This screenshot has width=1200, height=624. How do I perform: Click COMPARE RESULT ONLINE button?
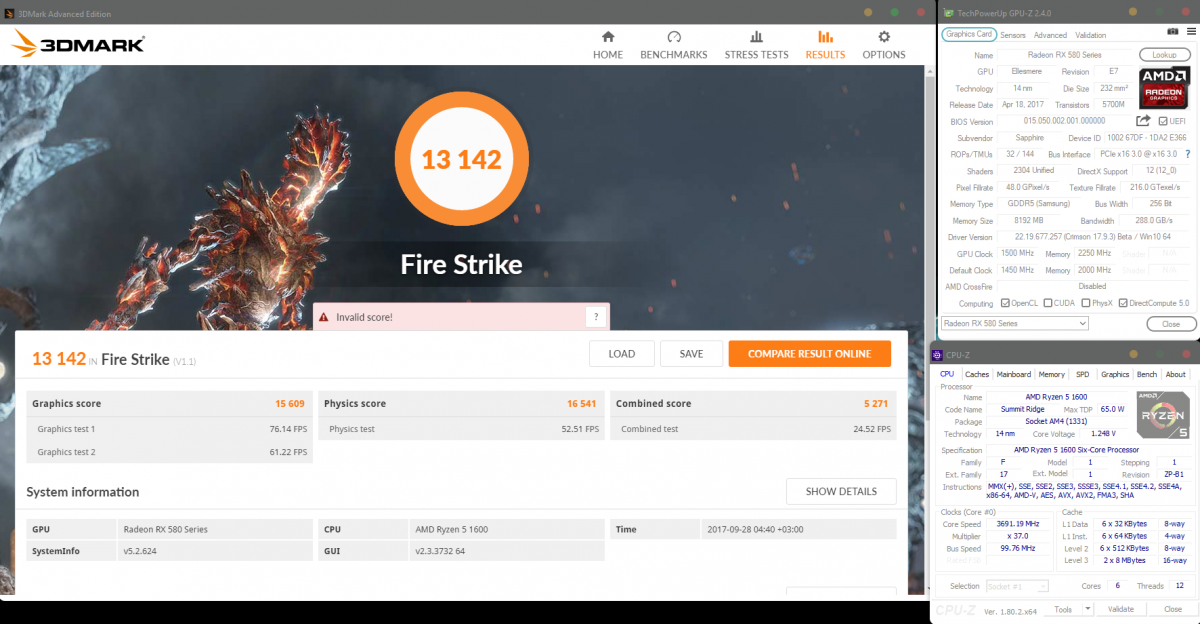pos(810,353)
